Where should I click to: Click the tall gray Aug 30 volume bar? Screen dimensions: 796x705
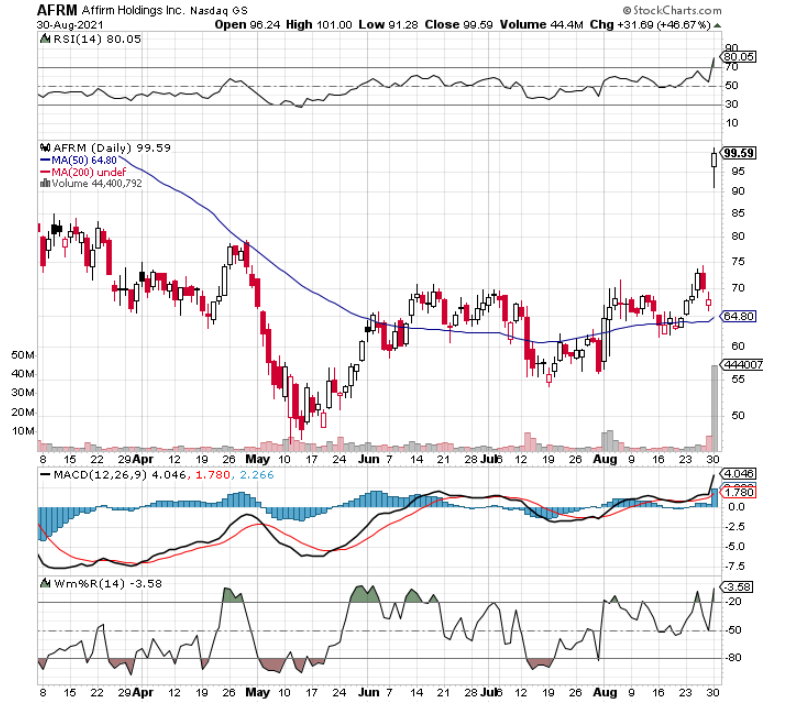click(714, 408)
